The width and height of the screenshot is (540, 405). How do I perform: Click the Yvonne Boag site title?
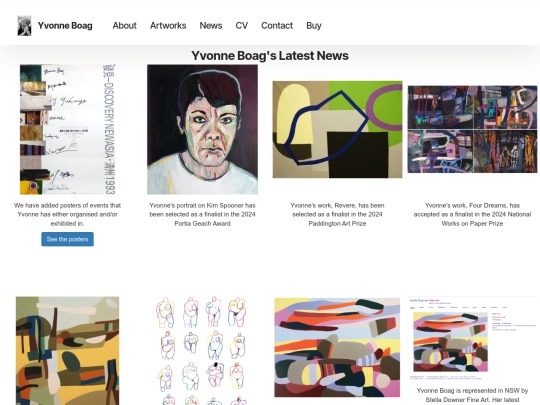(x=65, y=26)
